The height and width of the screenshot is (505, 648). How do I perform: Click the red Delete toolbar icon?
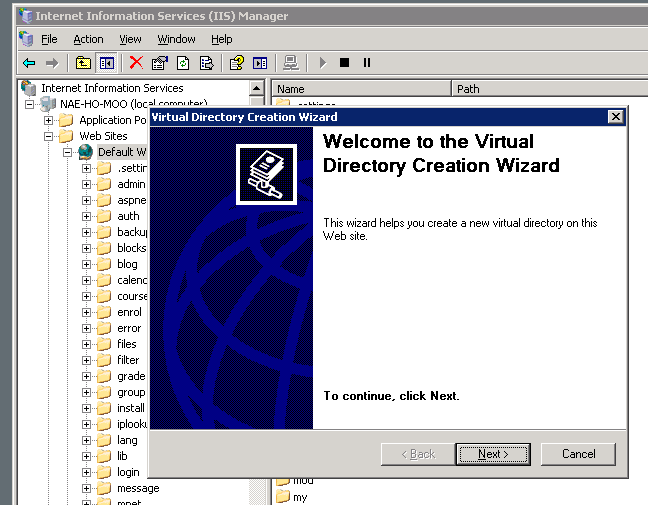coord(136,63)
